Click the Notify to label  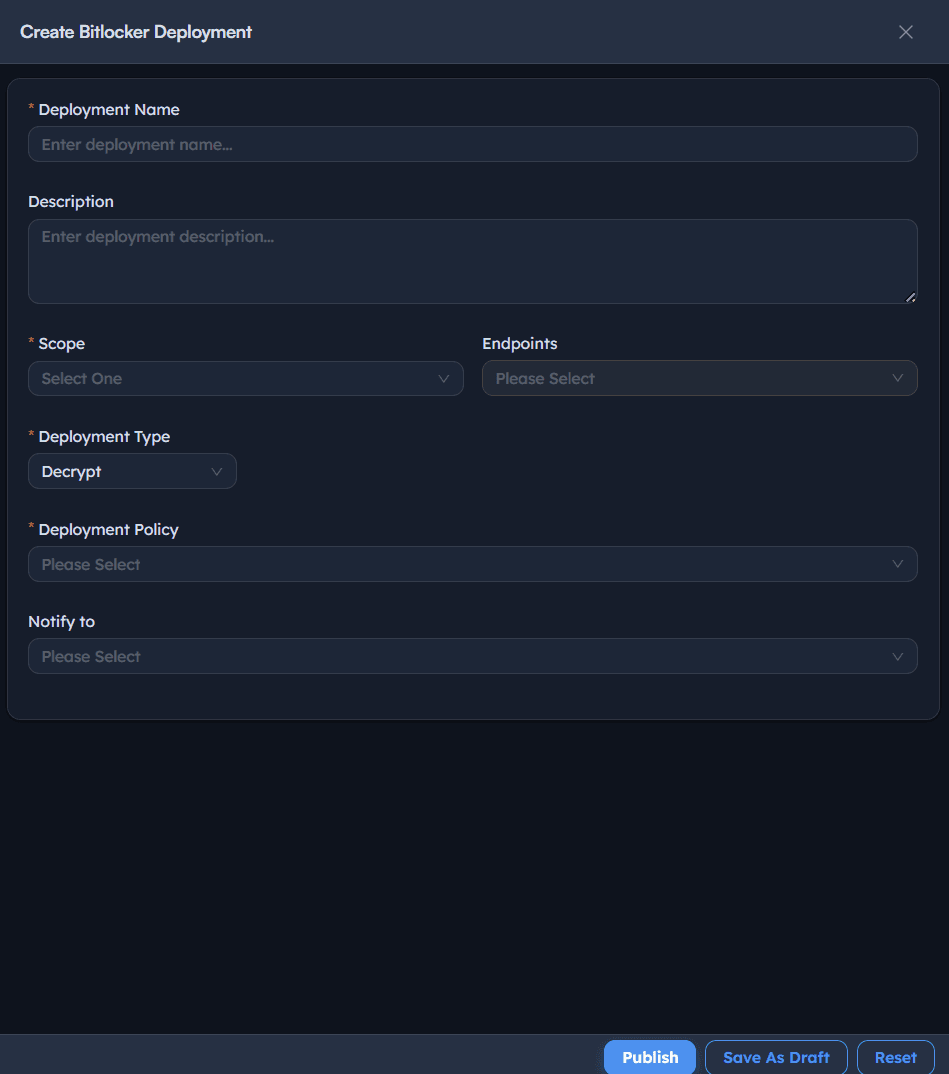pyautogui.click(x=62, y=621)
